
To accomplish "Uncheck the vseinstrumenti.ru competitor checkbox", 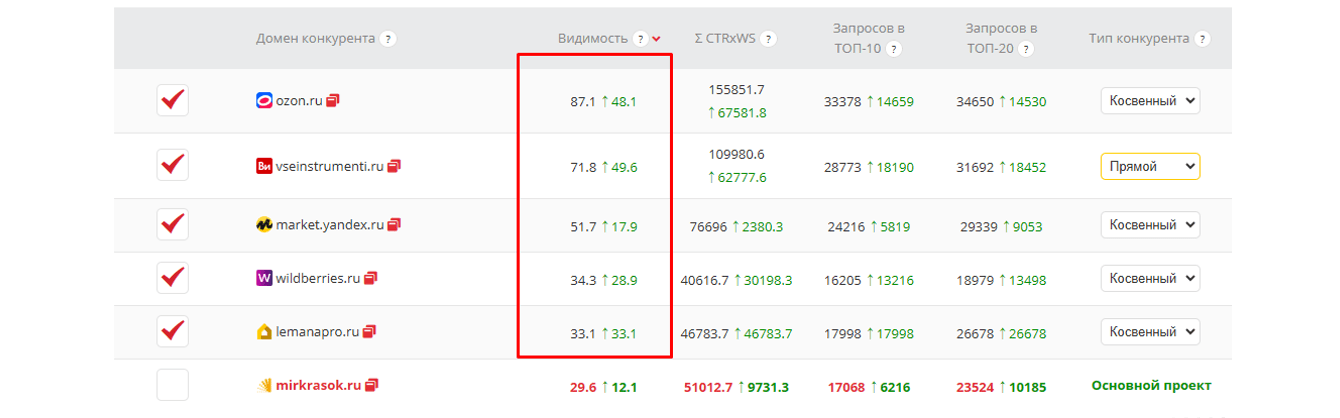I will (173, 165).
